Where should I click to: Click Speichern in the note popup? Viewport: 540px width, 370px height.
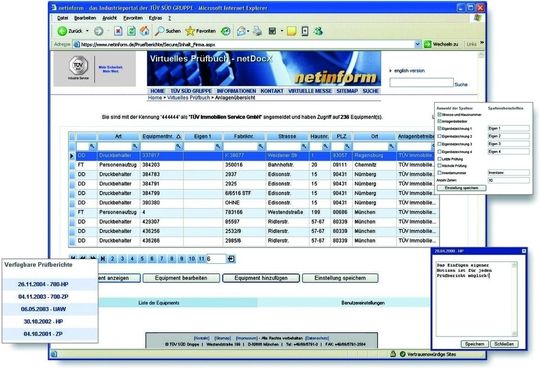click(x=475, y=344)
